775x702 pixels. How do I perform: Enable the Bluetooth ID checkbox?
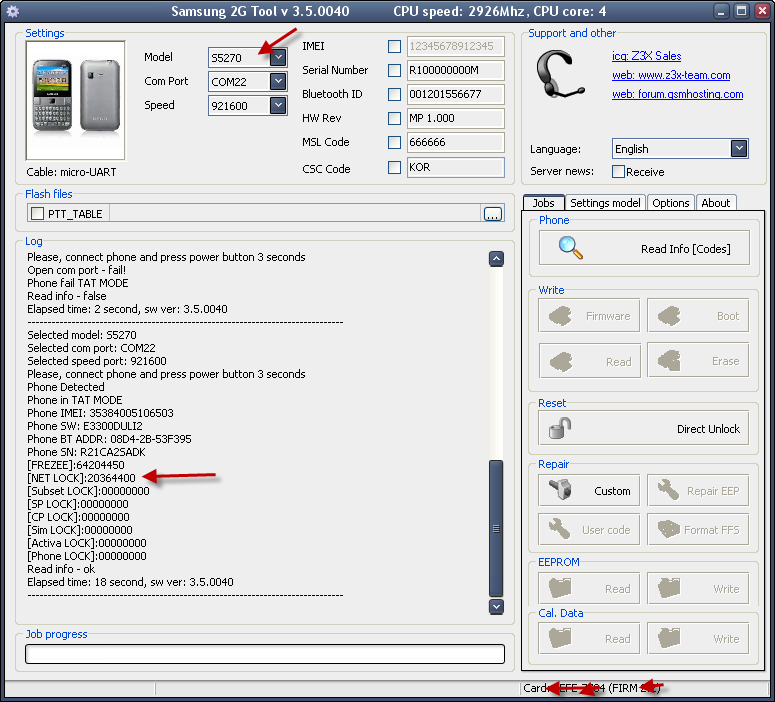click(x=394, y=94)
